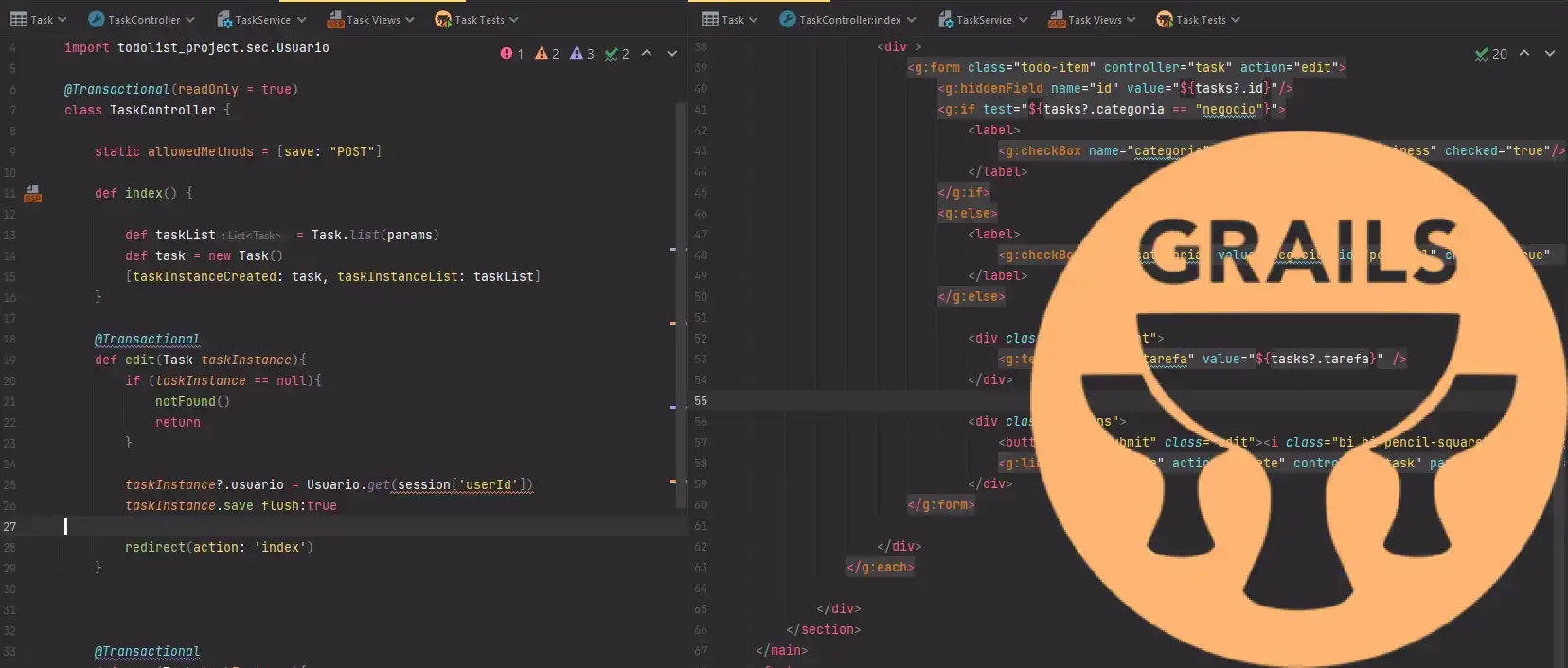Click the left editor vertical scrollbar
The image size is (1568, 668).
(682, 305)
